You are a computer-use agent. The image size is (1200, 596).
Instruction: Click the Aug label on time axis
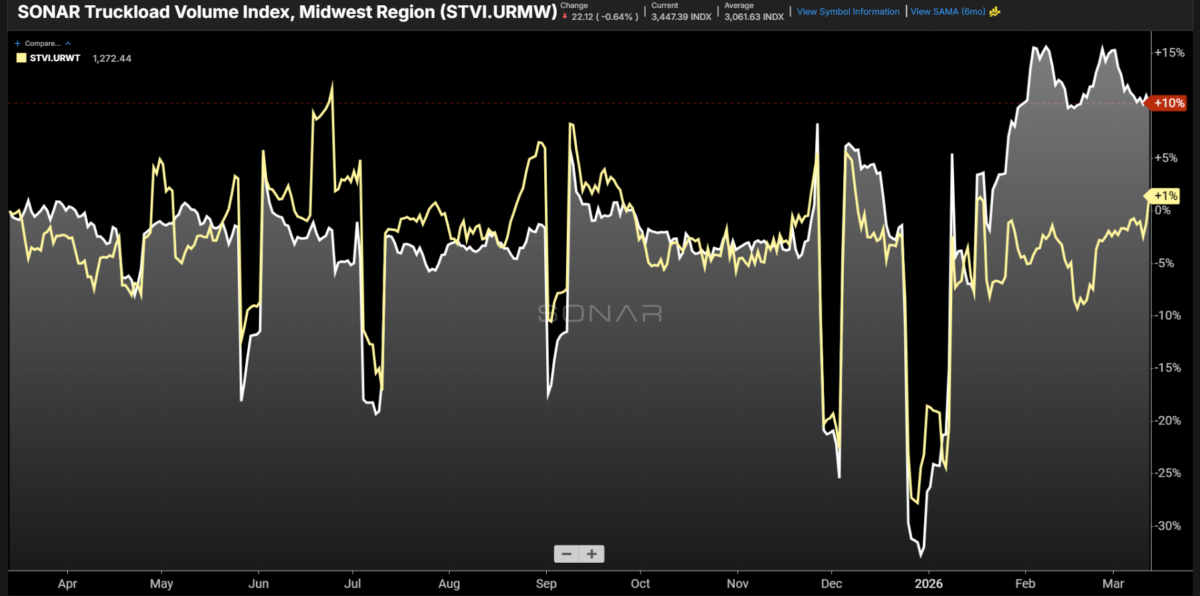449,583
